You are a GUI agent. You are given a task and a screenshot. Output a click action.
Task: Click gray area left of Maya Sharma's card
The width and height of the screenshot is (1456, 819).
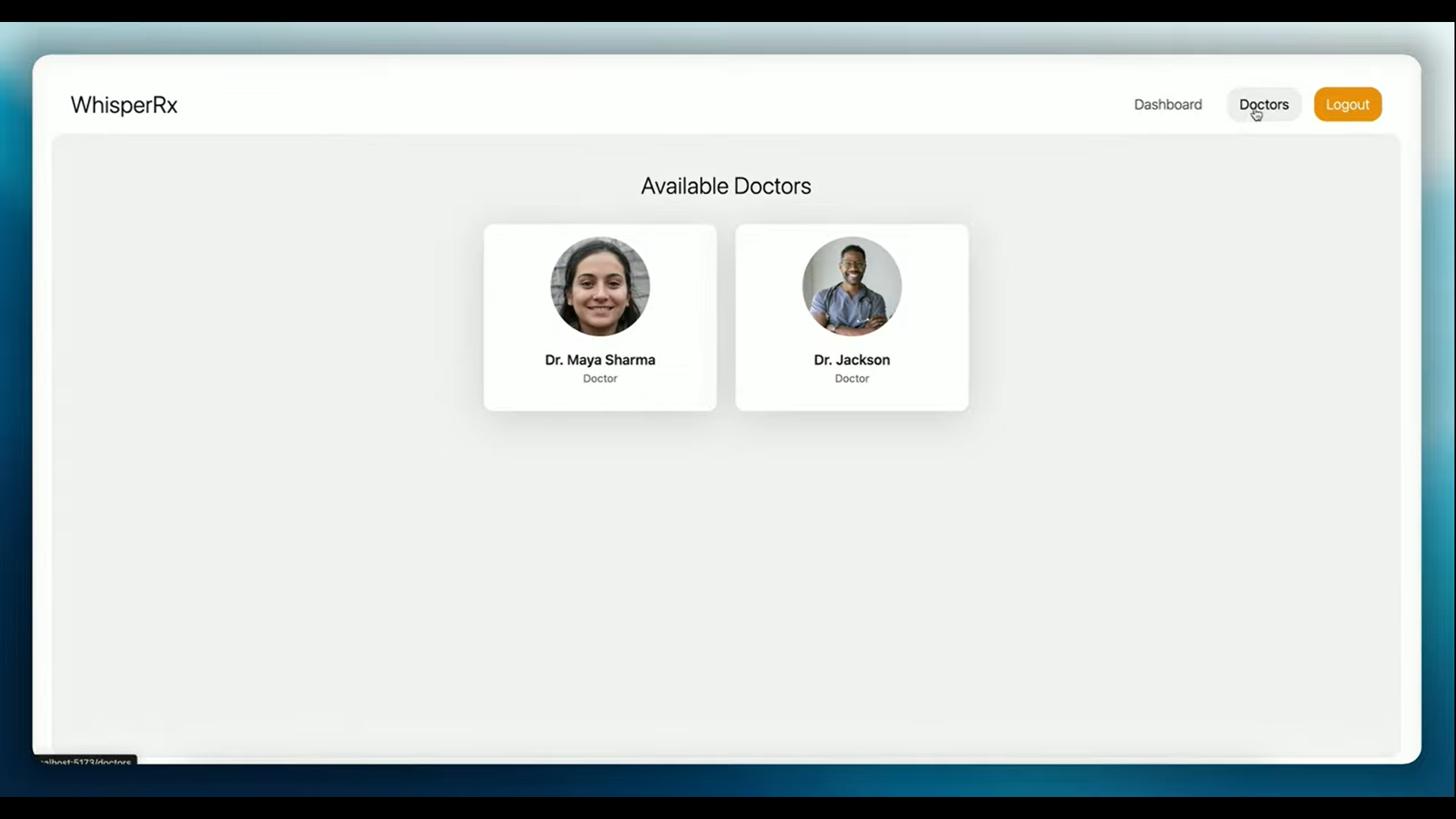pyautogui.click(x=265, y=318)
